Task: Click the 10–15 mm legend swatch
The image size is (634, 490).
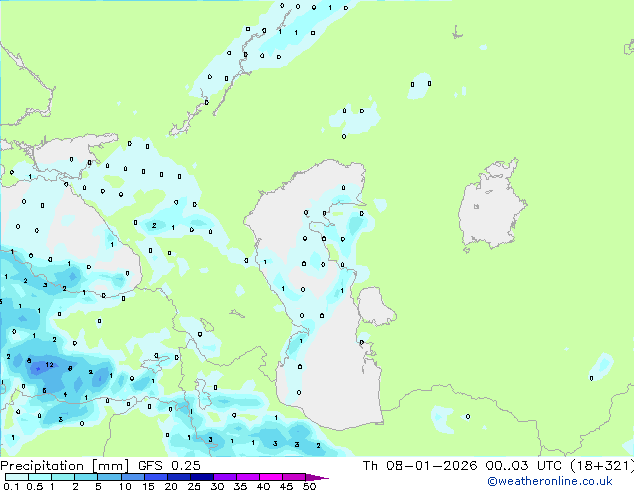Action: pos(132,477)
